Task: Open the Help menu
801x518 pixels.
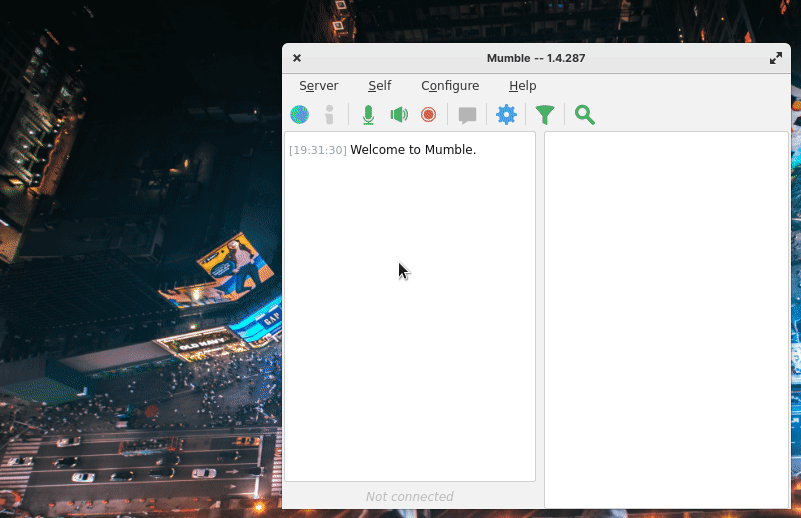Action: coord(523,86)
